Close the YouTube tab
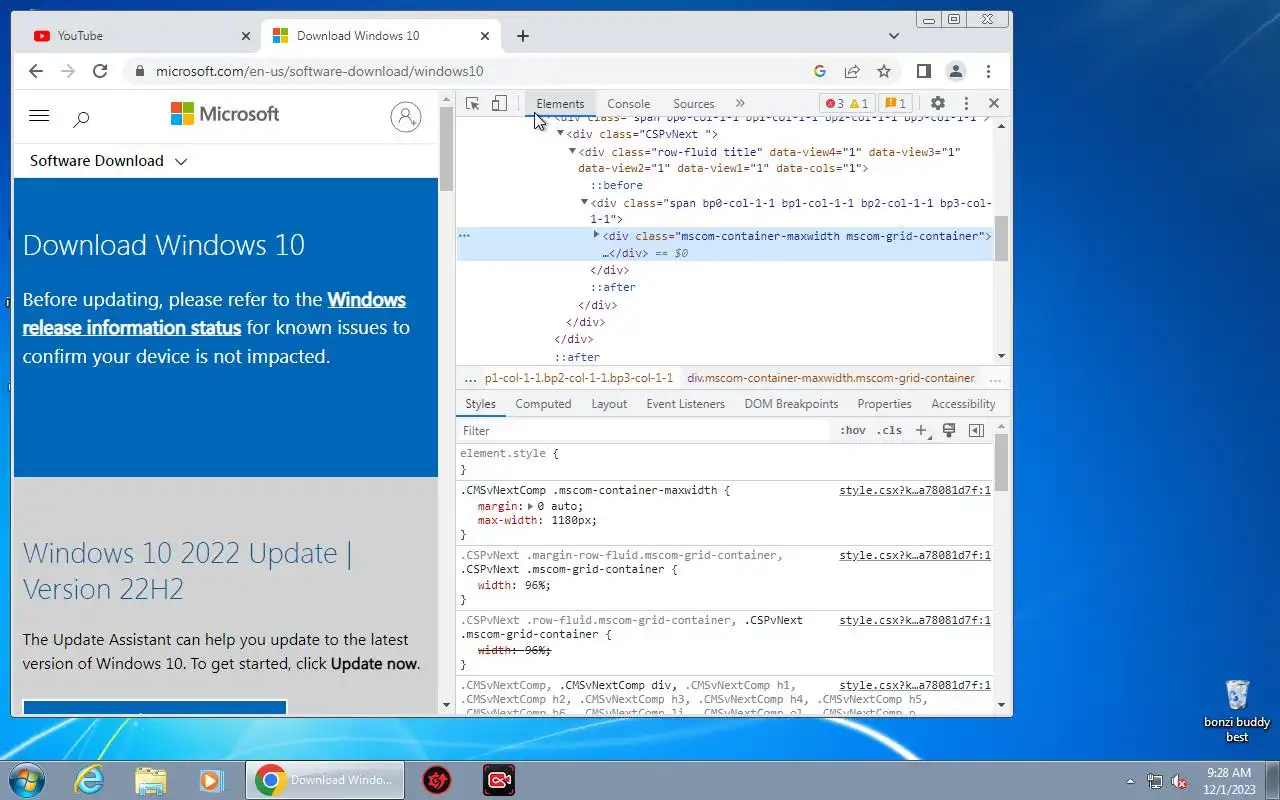 tap(246, 36)
